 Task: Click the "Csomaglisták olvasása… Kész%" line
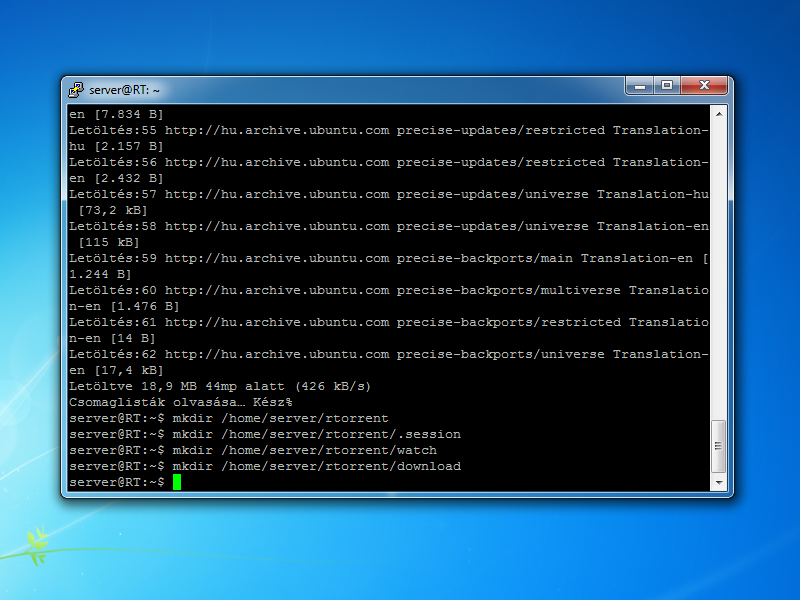click(x=180, y=402)
